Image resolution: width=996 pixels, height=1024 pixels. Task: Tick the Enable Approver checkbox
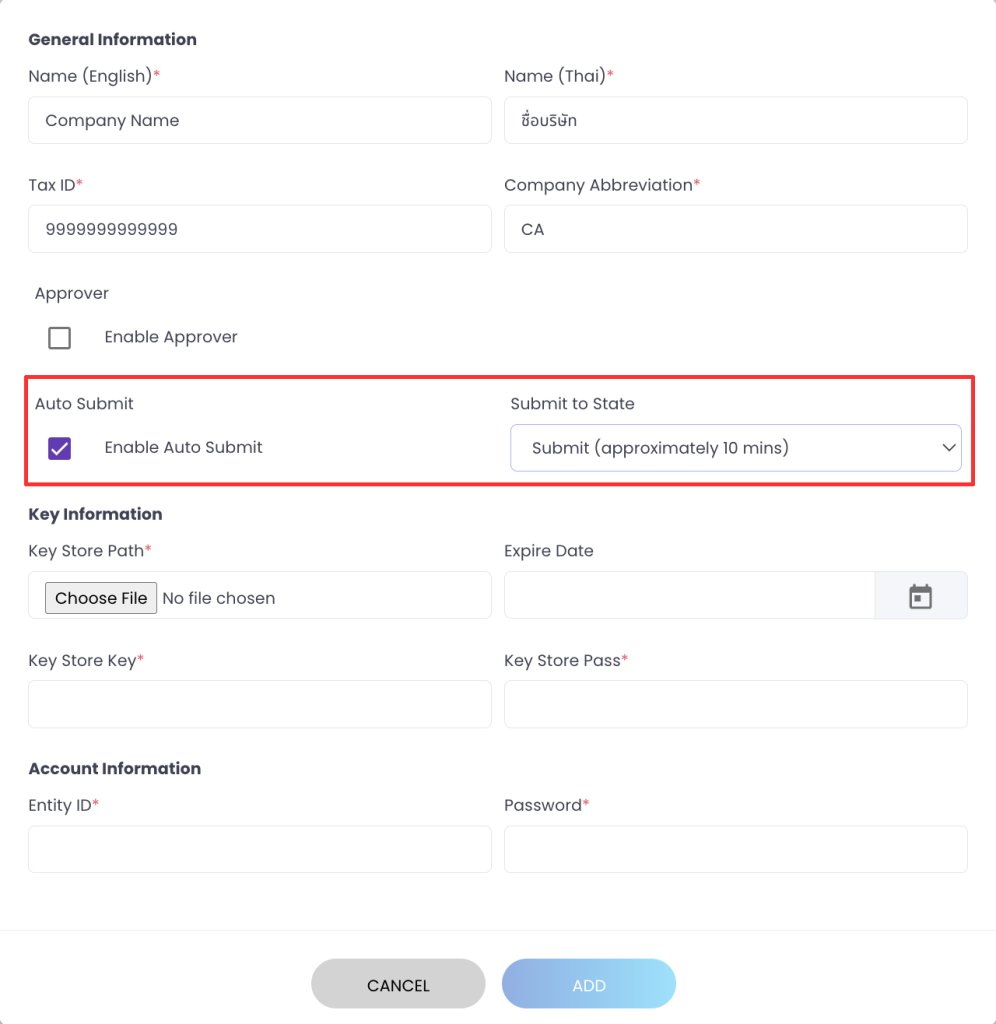click(60, 338)
